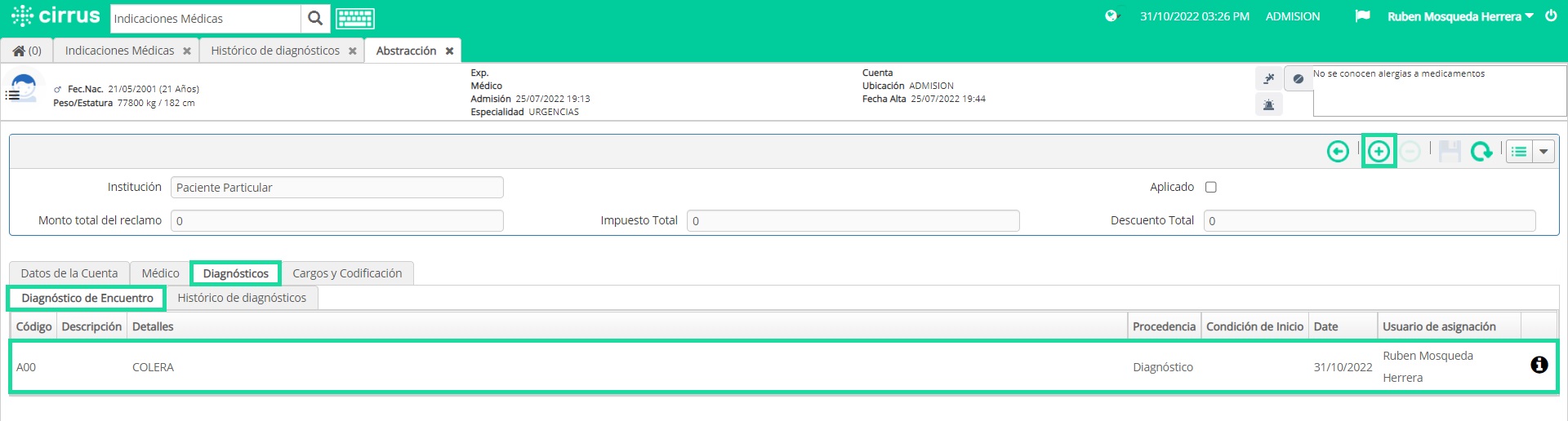
Task: Open the on-screen keyboard icon
Action: (355, 18)
